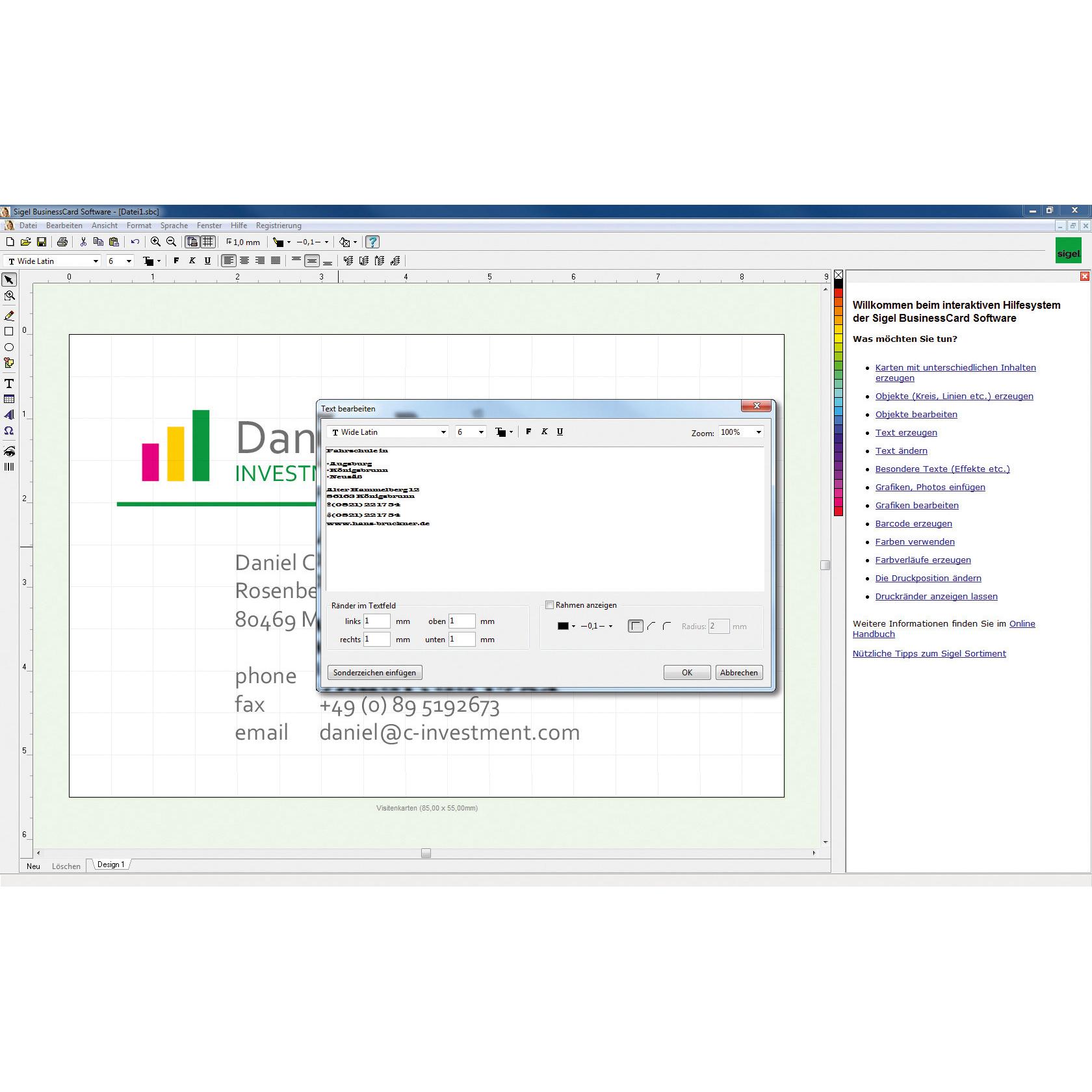The height and width of the screenshot is (1092, 1092).
Task: Open the Sprache menu
Action: pos(174,226)
